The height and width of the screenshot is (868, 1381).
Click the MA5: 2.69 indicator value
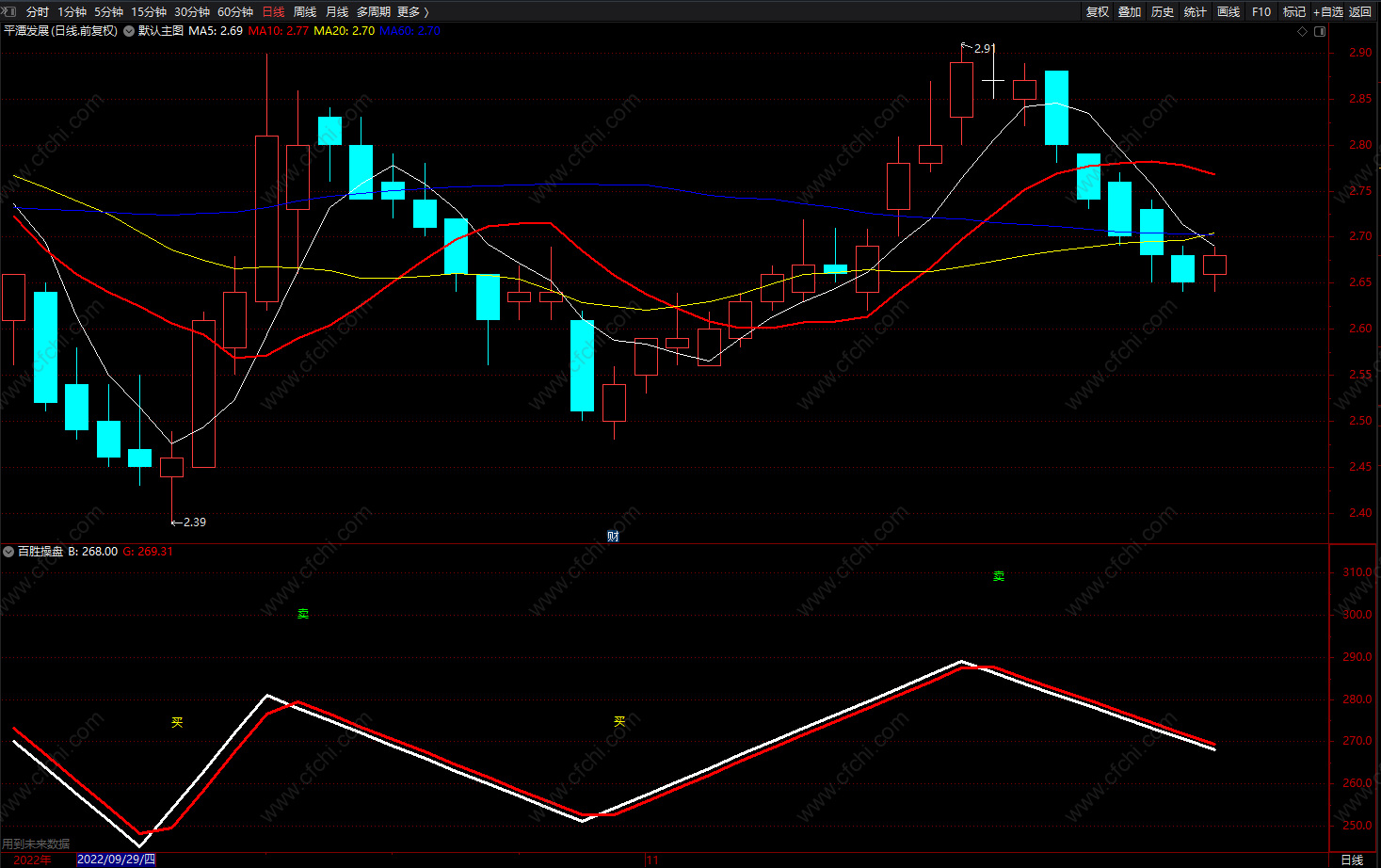(216, 31)
